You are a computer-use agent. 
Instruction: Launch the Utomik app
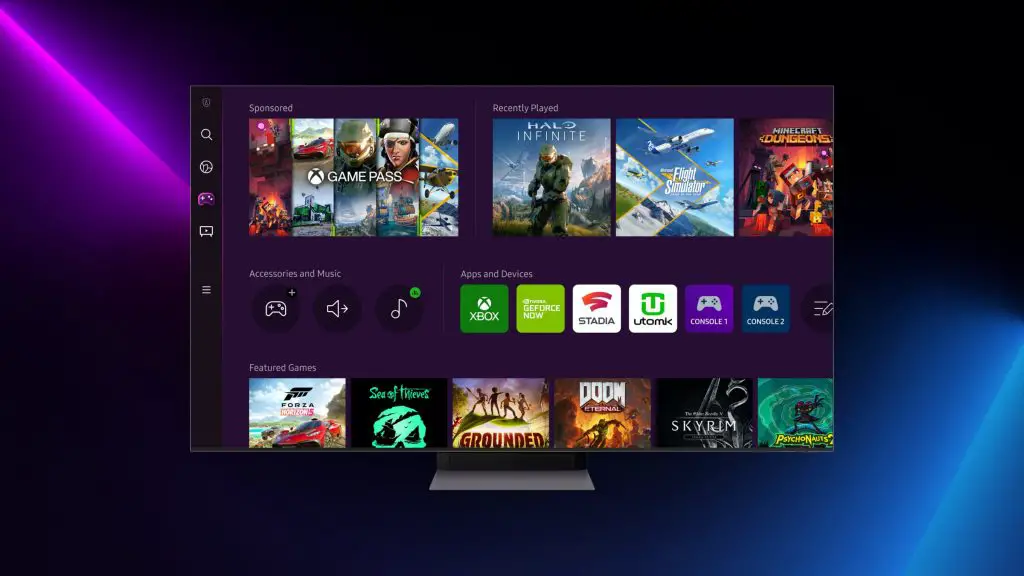pyautogui.click(x=653, y=309)
